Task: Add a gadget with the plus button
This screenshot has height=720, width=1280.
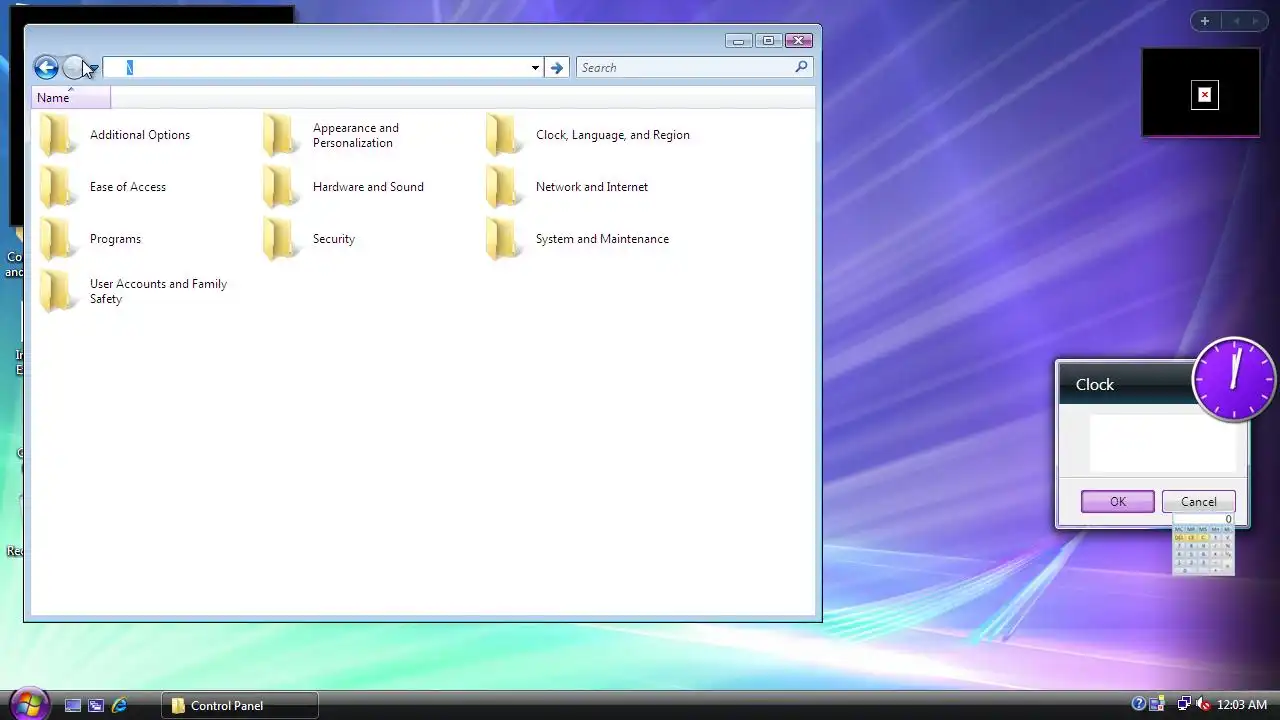Action: (x=1205, y=21)
